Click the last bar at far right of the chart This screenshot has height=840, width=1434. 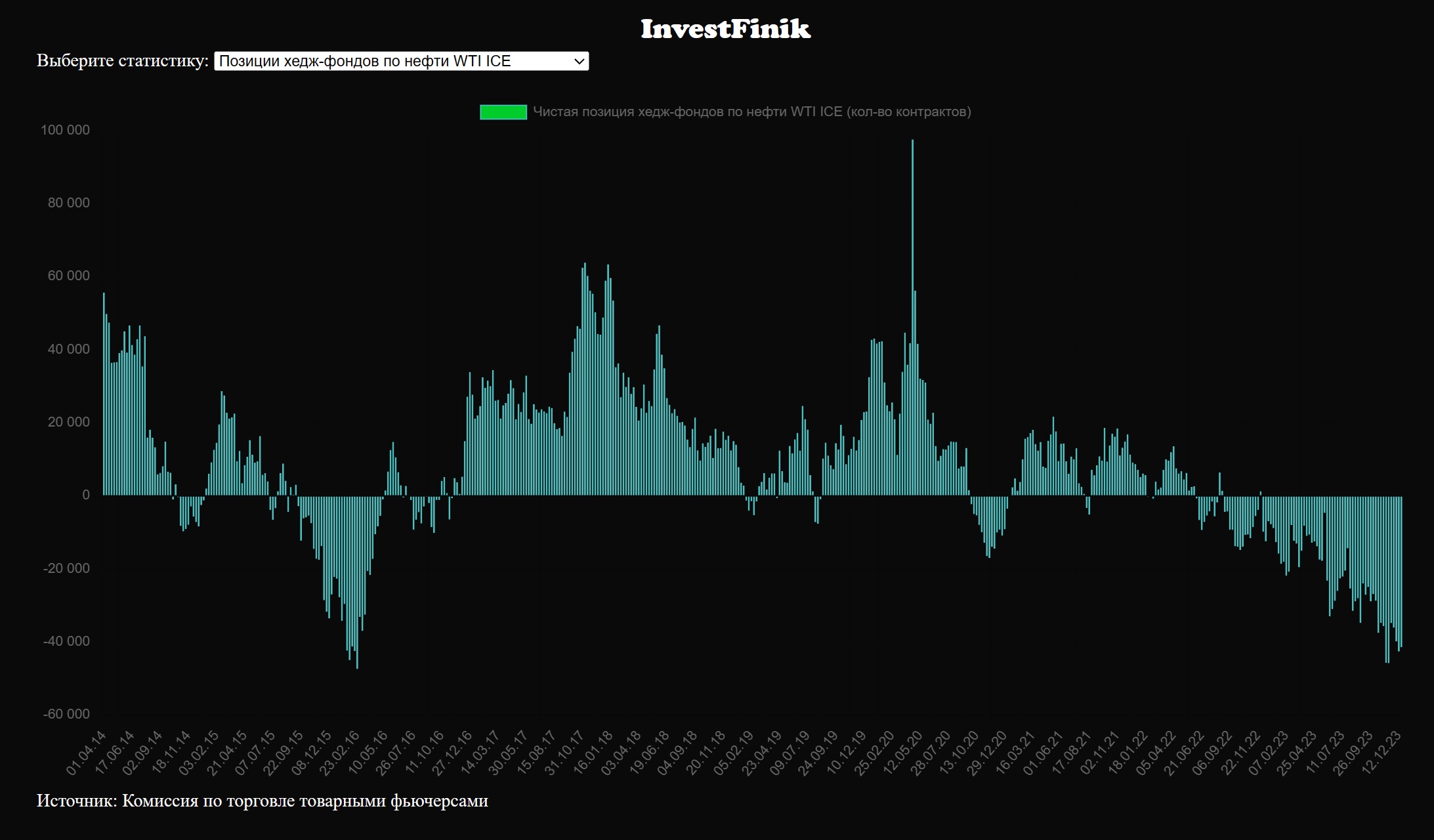(1401, 571)
